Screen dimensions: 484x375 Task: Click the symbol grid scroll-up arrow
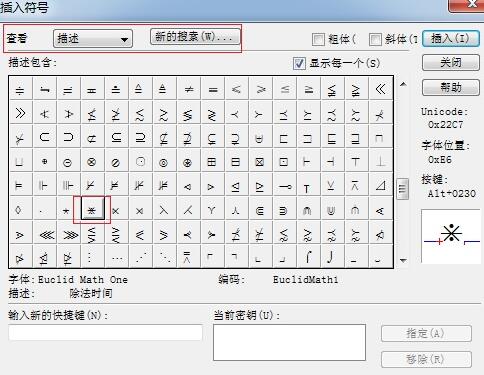coord(403,84)
